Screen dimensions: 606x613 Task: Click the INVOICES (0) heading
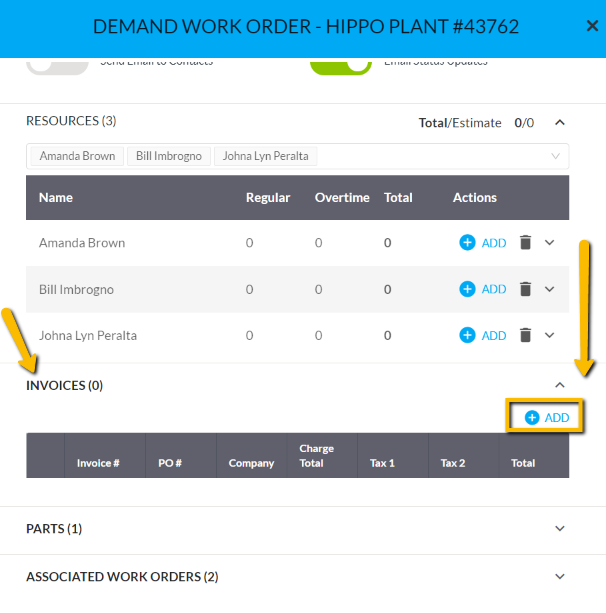tap(65, 385)
